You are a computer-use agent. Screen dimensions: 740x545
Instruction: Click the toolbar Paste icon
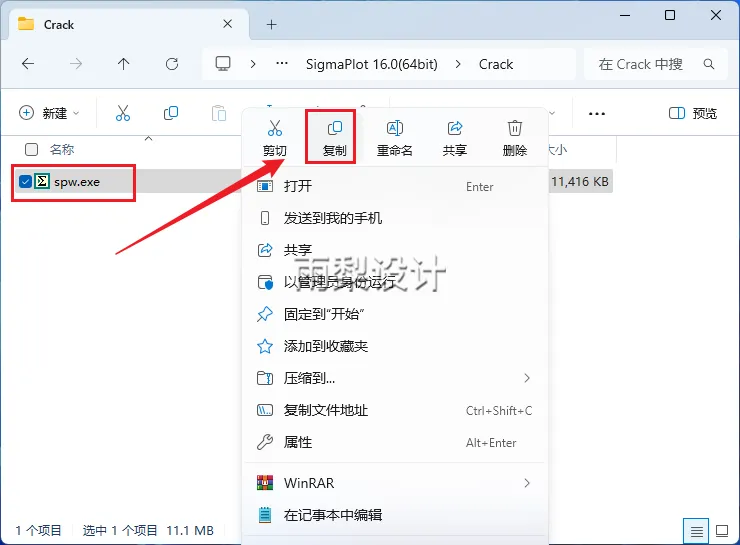click(x=219, y=113)
